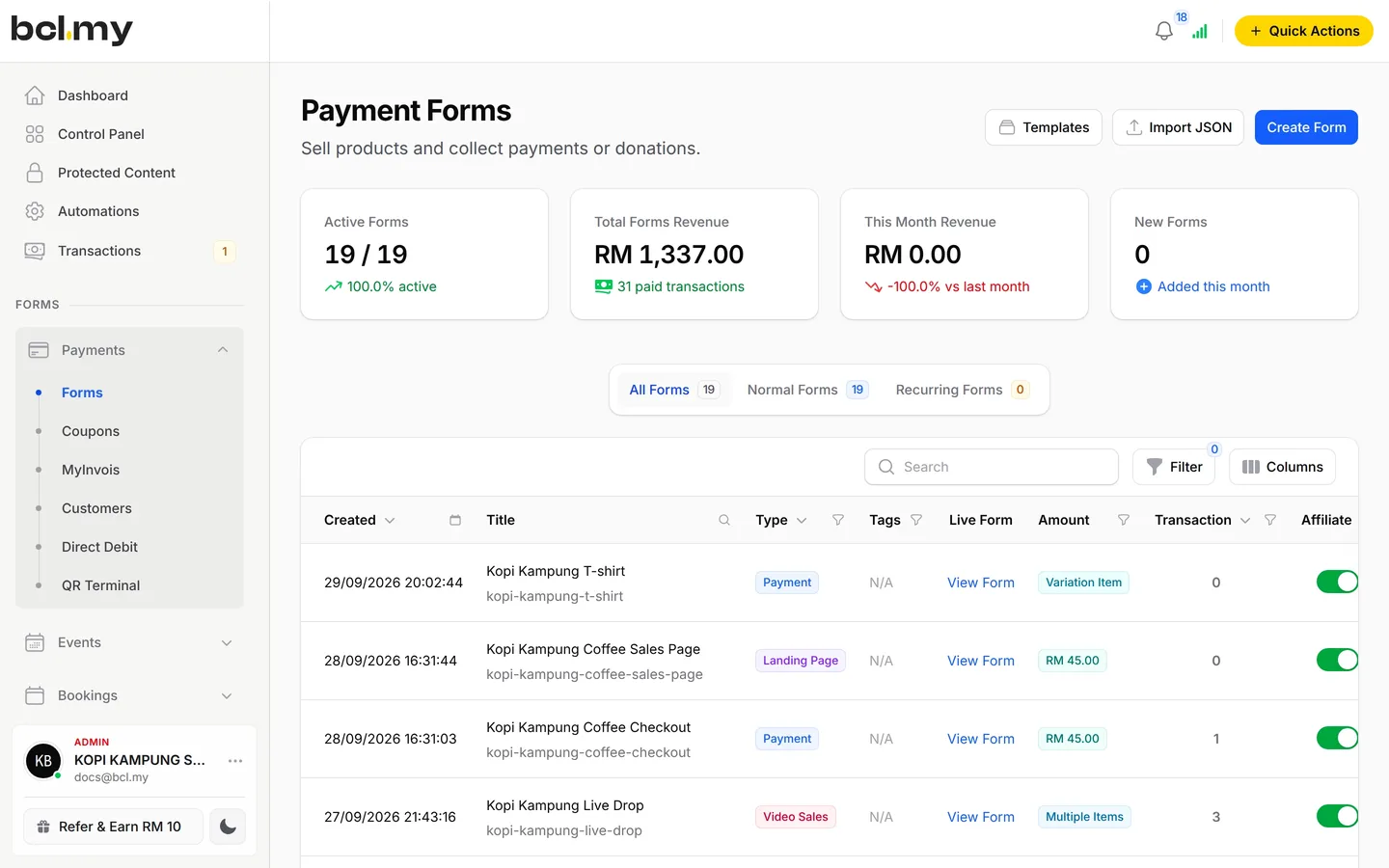Expand the Bookings sidebar section

(129, 695)
